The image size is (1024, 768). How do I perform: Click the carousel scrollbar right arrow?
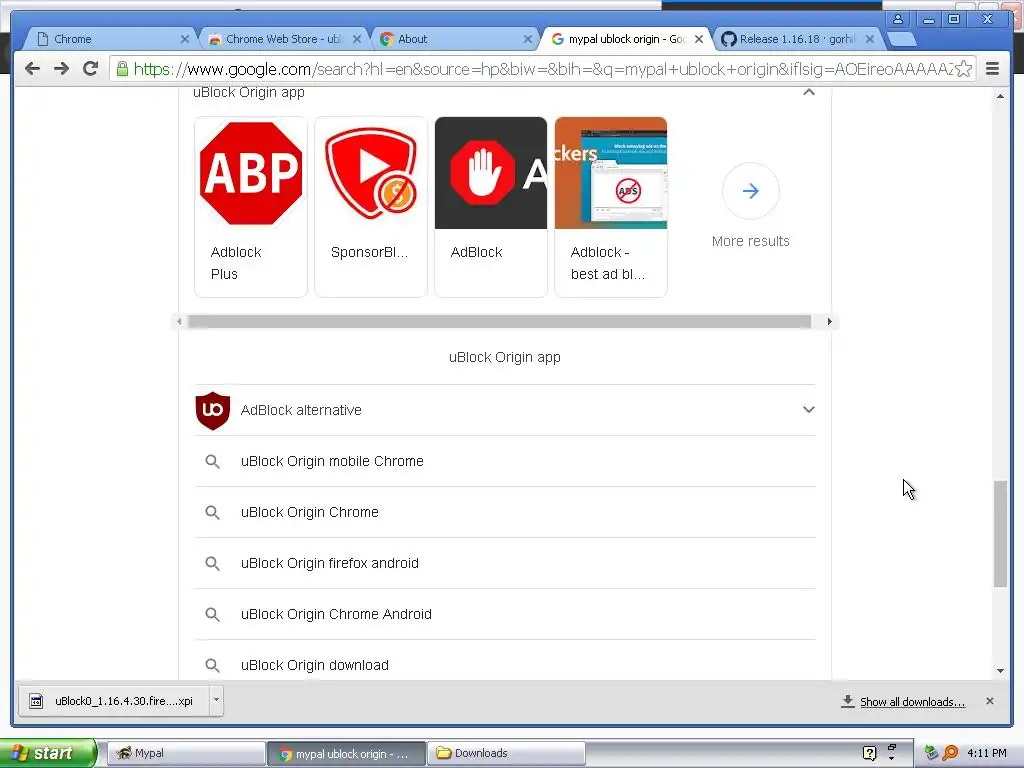pos(829,321)
